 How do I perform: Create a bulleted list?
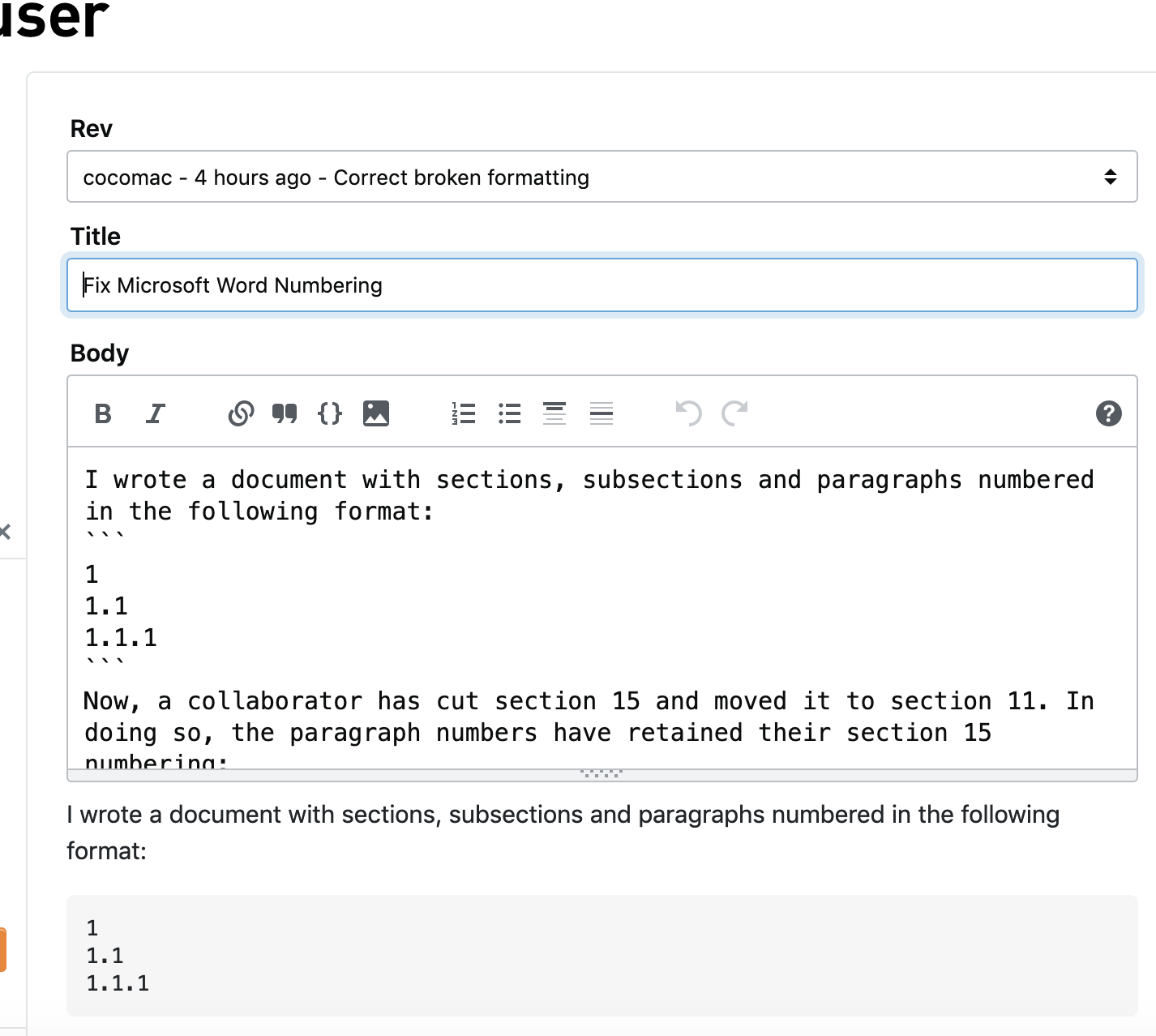[x=509, y=413]
